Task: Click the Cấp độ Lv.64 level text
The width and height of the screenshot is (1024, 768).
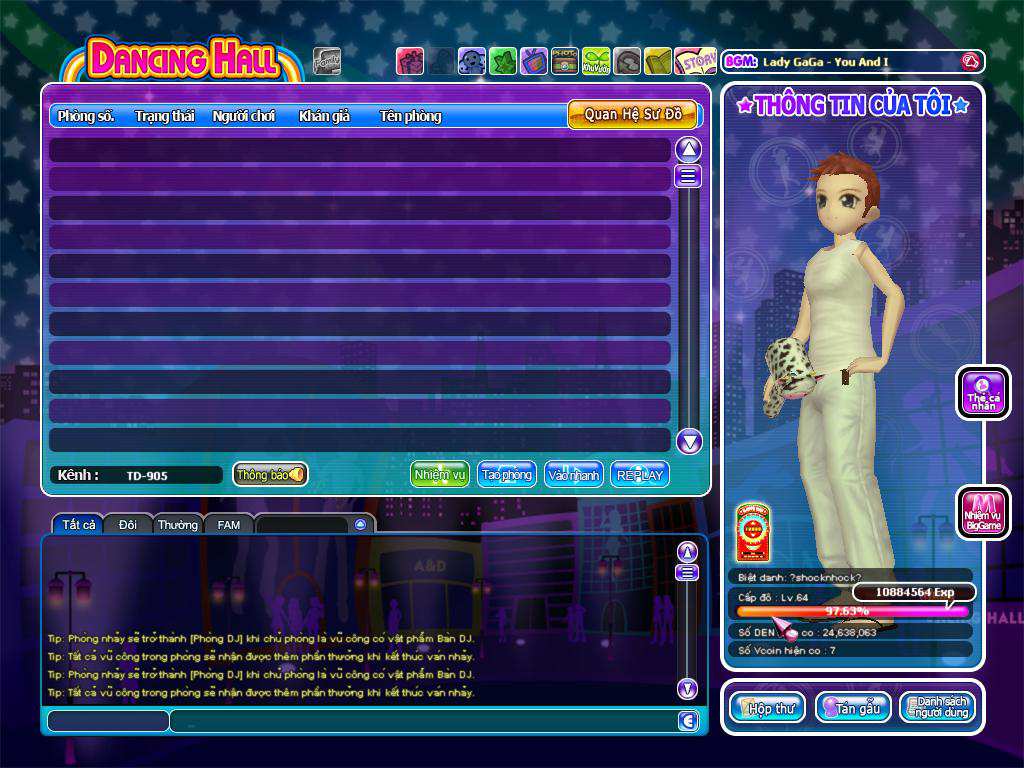Action: [773, 598]
